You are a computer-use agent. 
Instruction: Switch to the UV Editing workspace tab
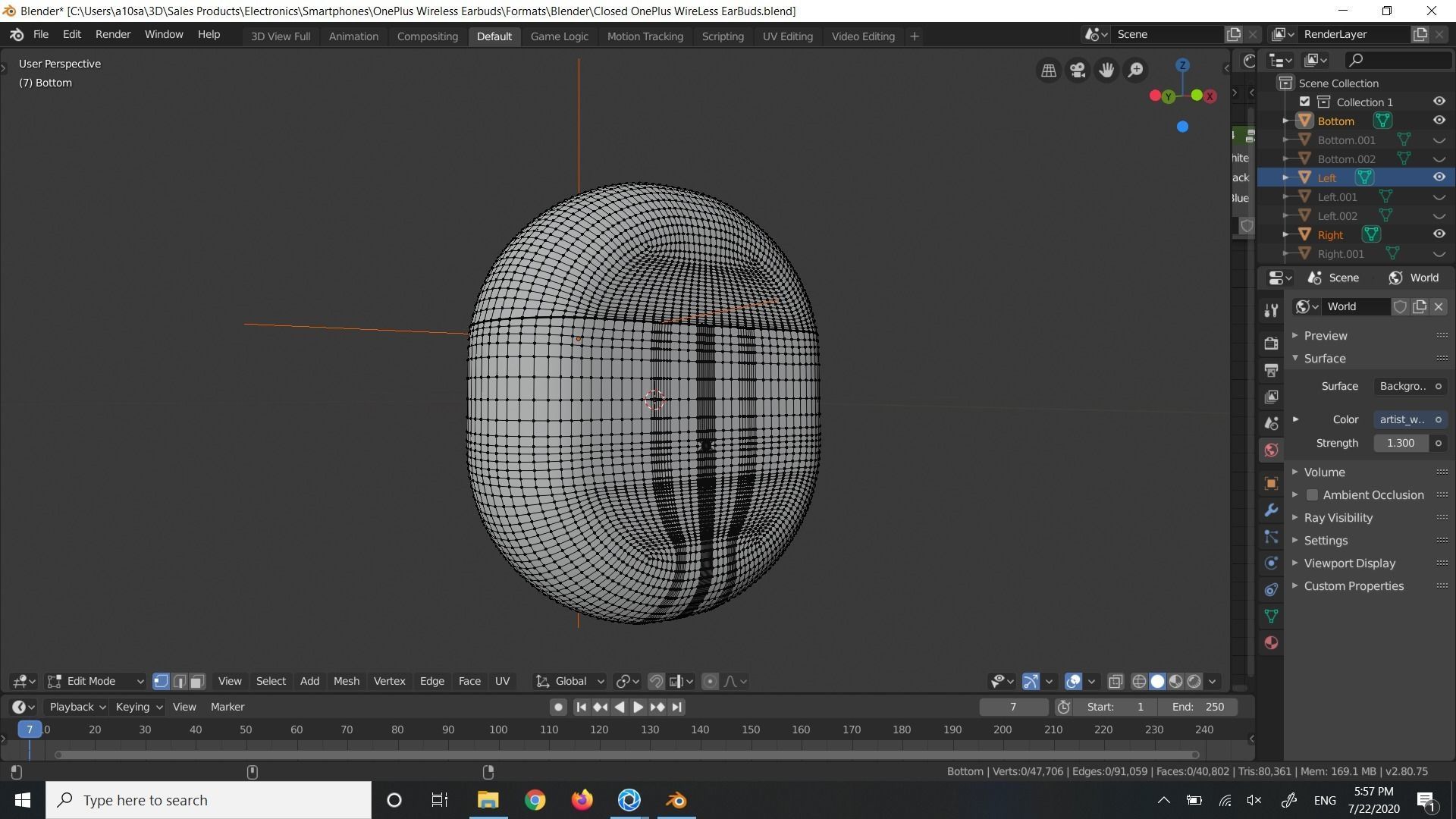click(x=787, y=36)
